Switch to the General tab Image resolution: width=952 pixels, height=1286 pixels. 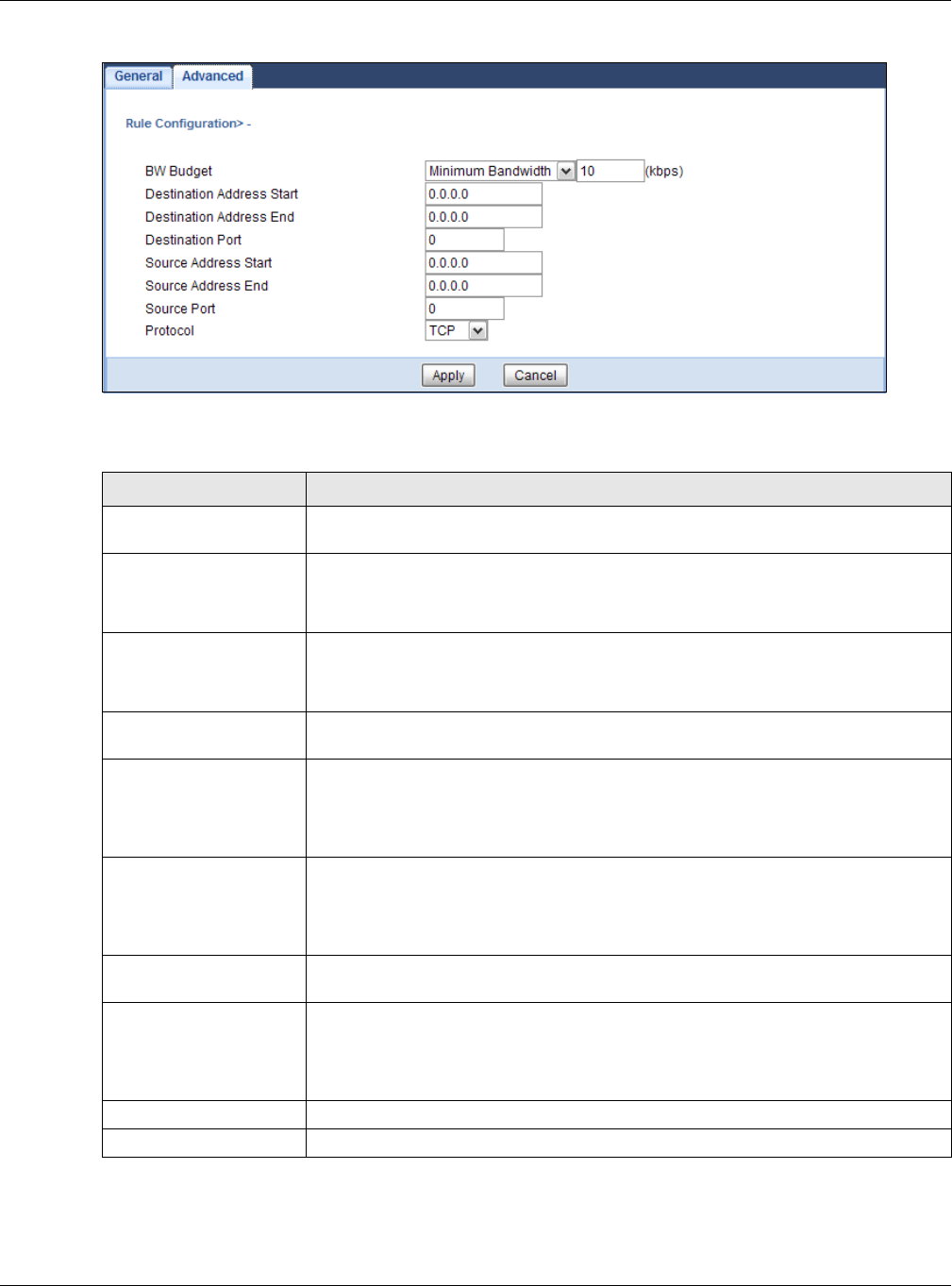(x=138, y=76)
